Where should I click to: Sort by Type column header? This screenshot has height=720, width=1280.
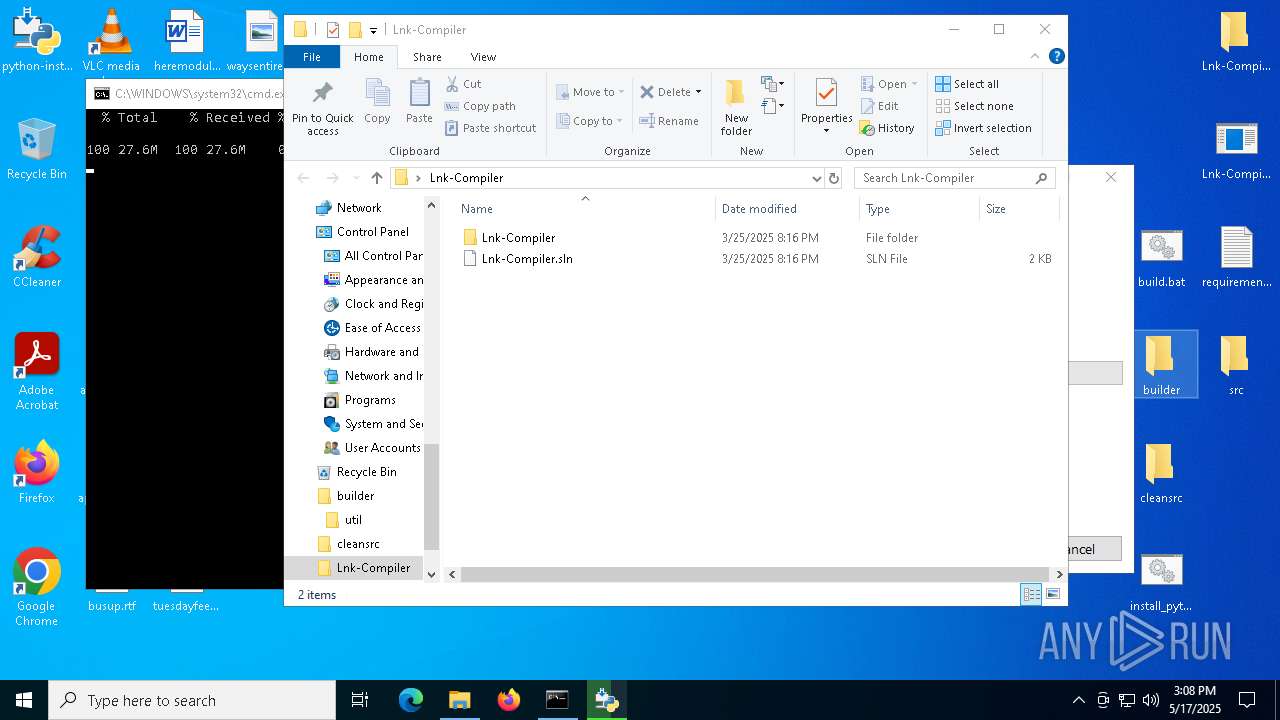919,208
